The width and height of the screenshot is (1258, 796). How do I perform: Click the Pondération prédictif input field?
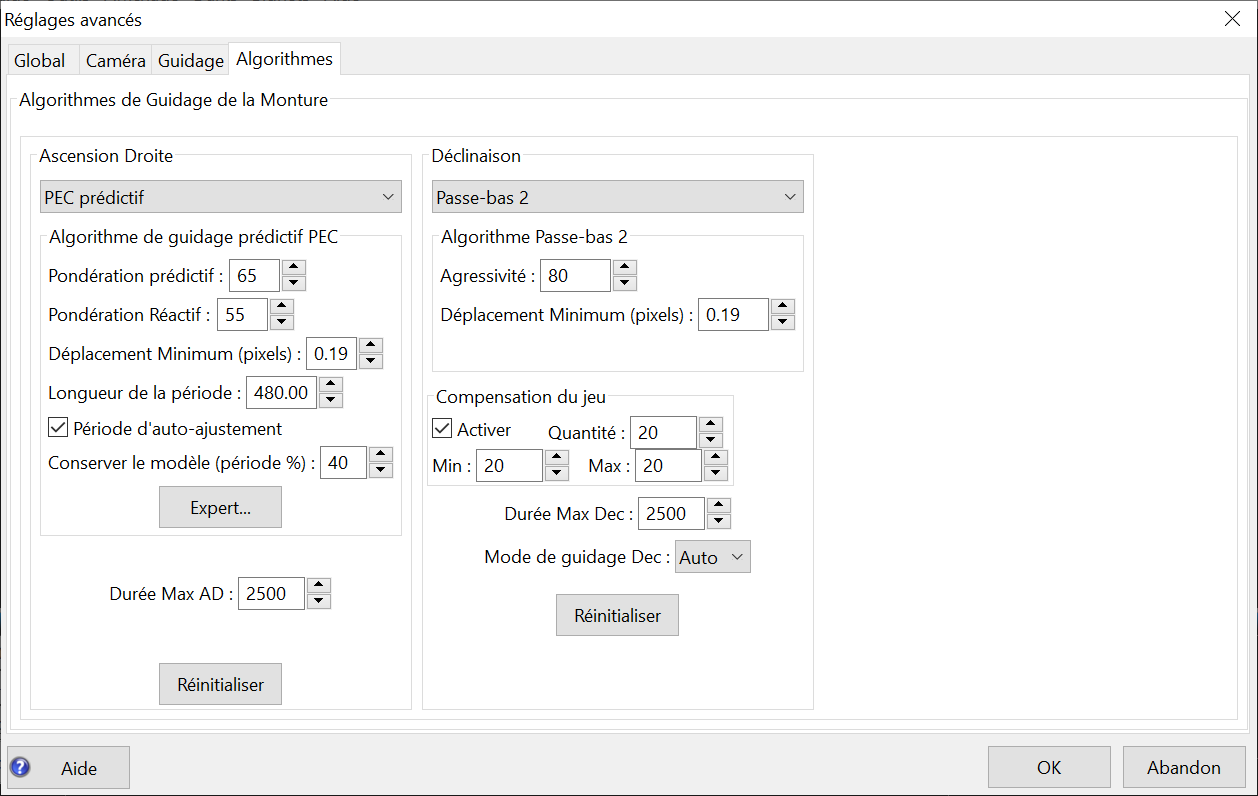coord(254,275)
